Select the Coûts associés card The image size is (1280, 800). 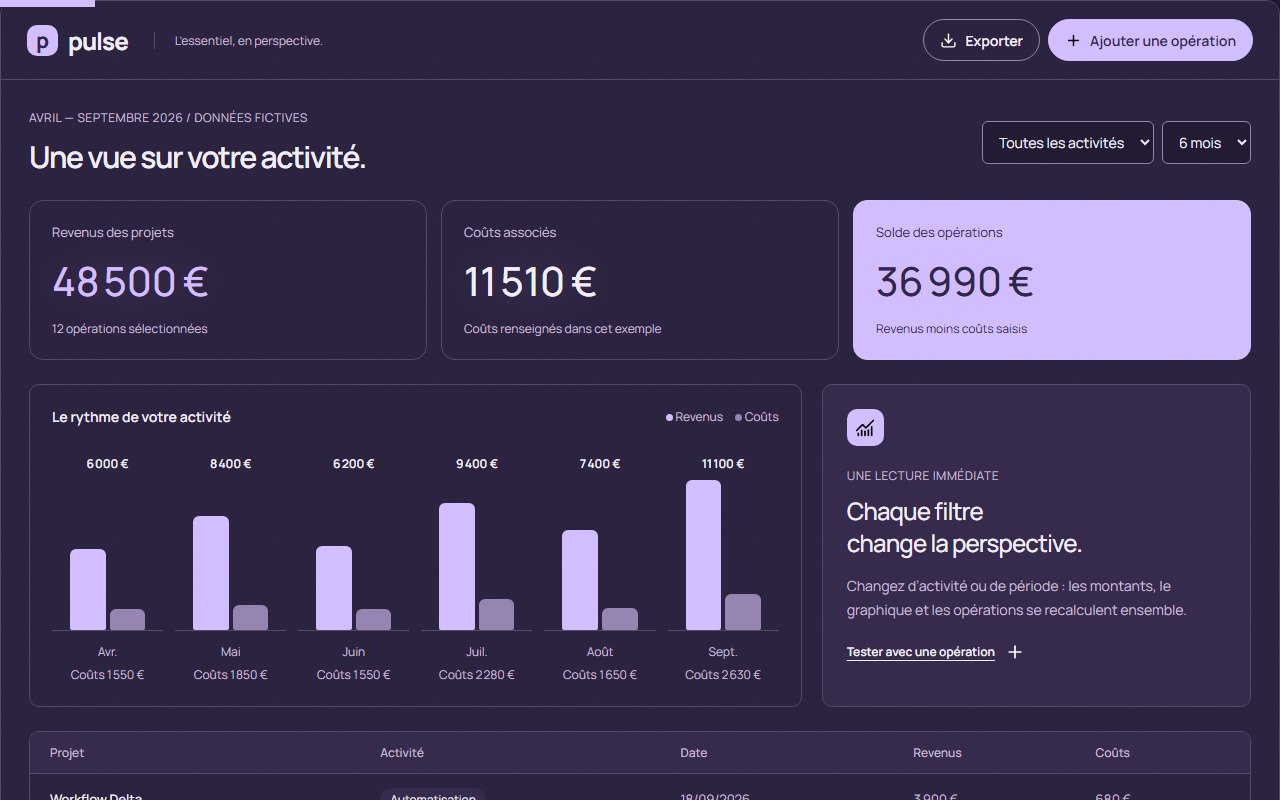pos(640,280)
